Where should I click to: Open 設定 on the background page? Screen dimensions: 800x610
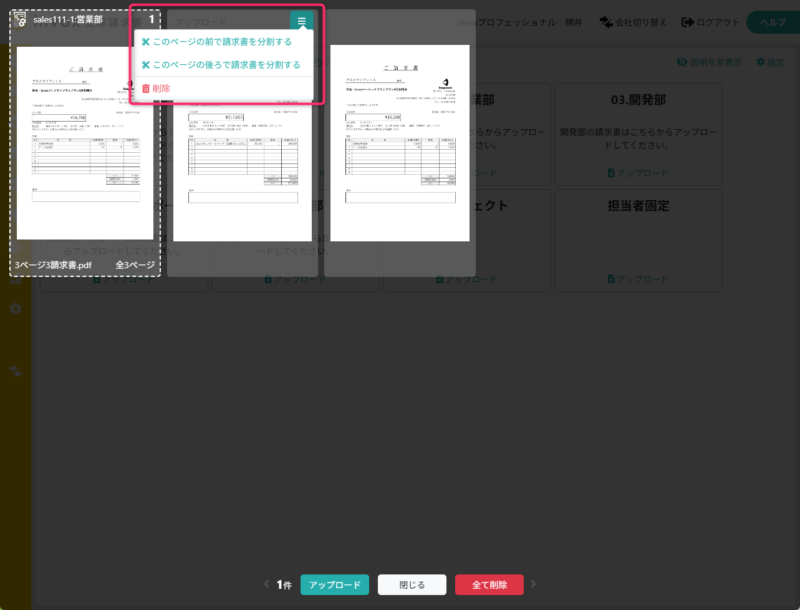[x=770, y=62]
